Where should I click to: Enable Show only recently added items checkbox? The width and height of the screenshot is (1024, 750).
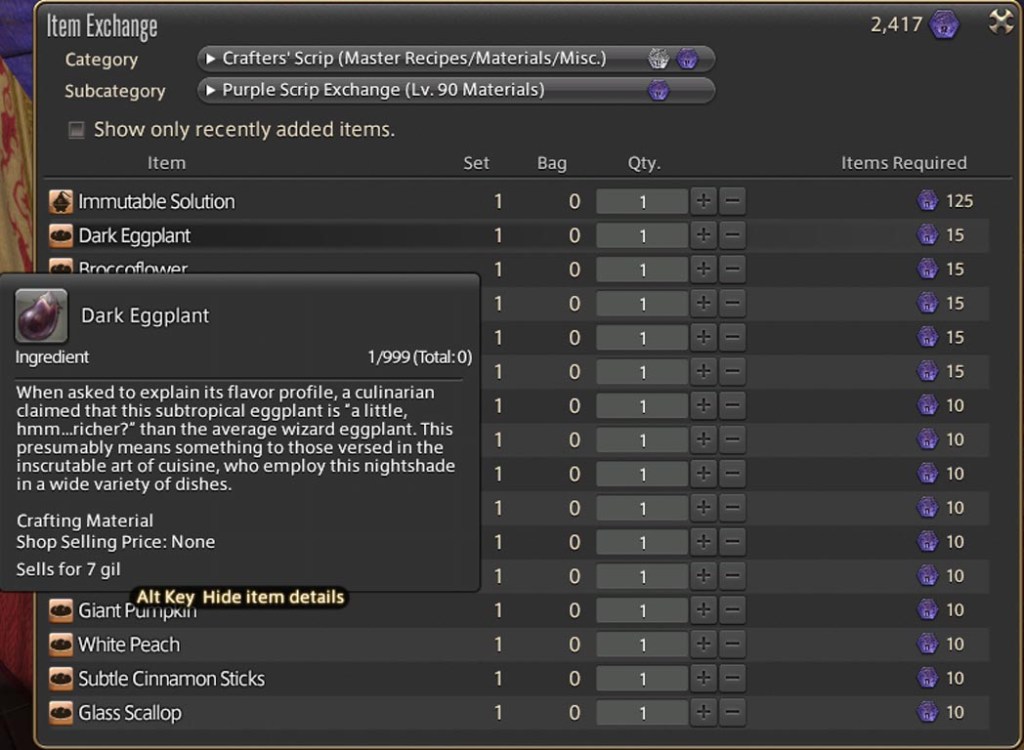pos(76,130)
